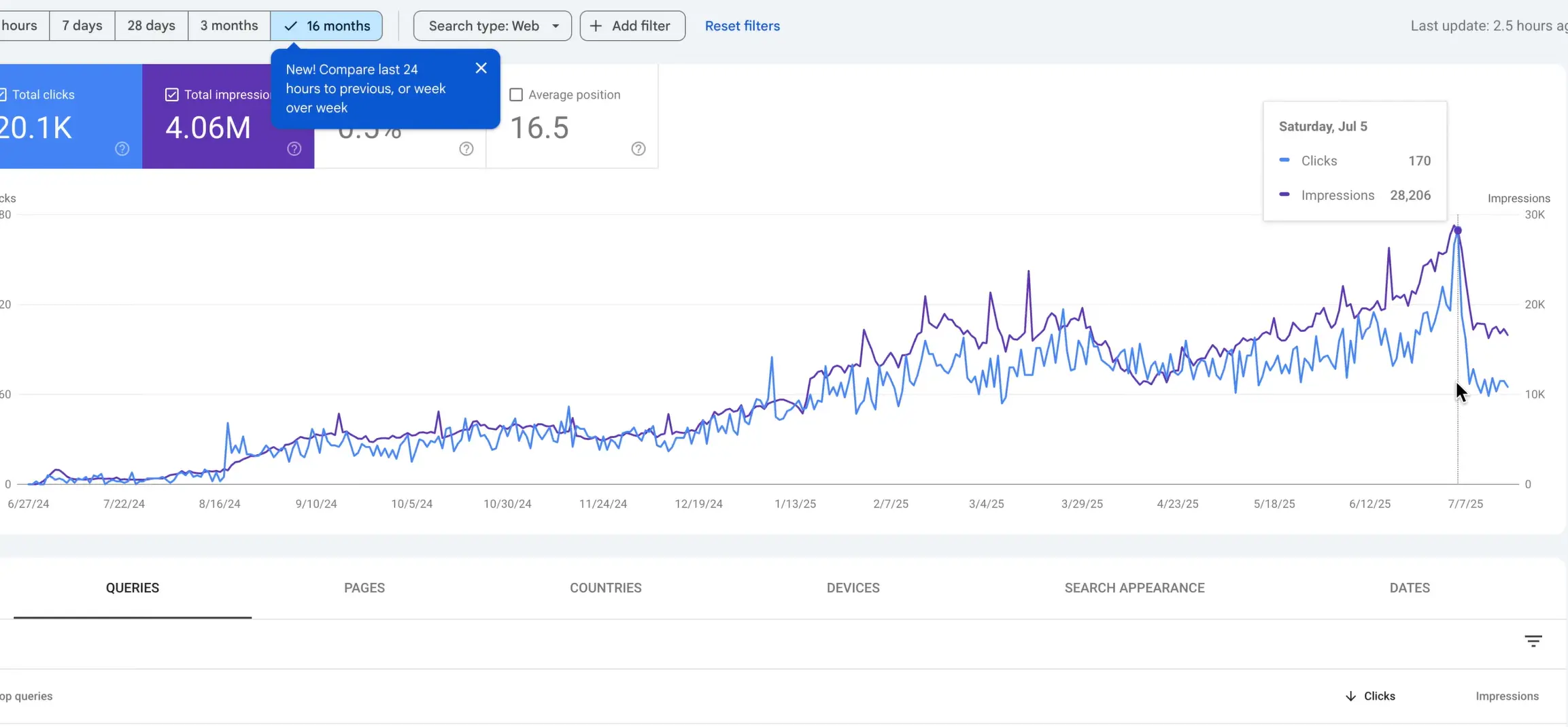
Task: Click the plus icon in Add filter
Action: pyautogui.click(x=596, y=26)
